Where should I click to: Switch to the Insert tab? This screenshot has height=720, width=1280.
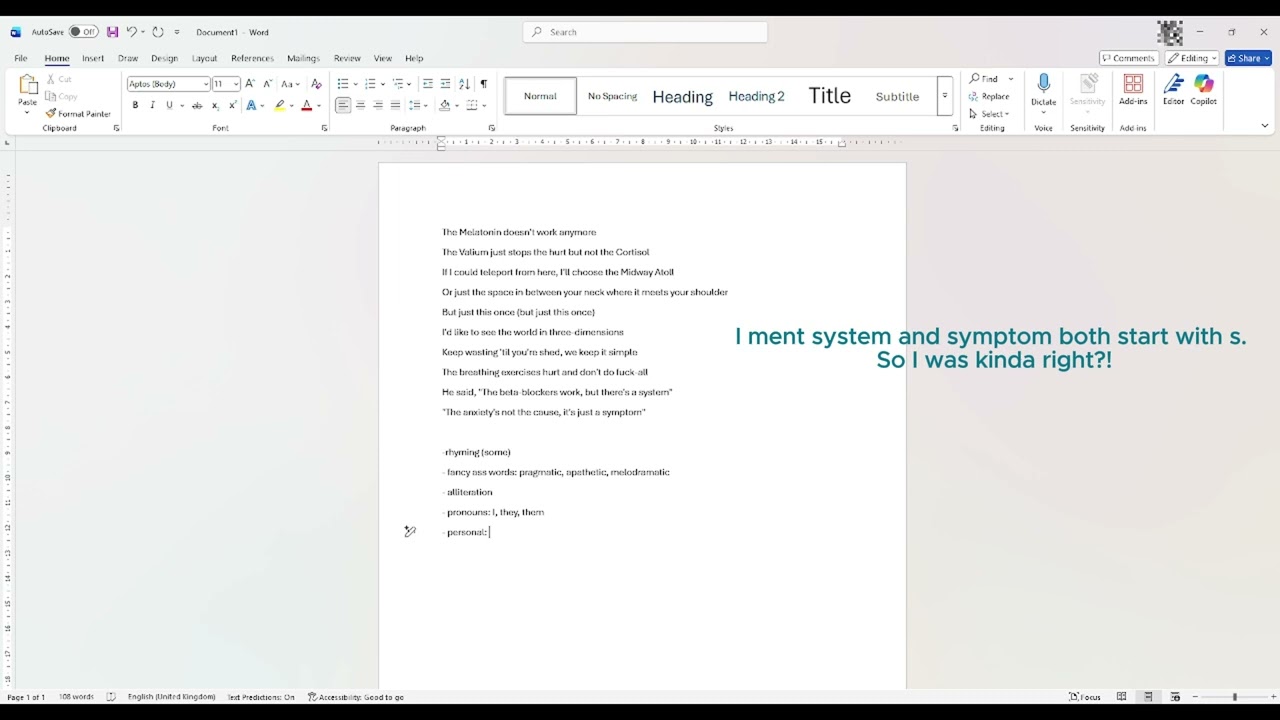coord(93,58)
